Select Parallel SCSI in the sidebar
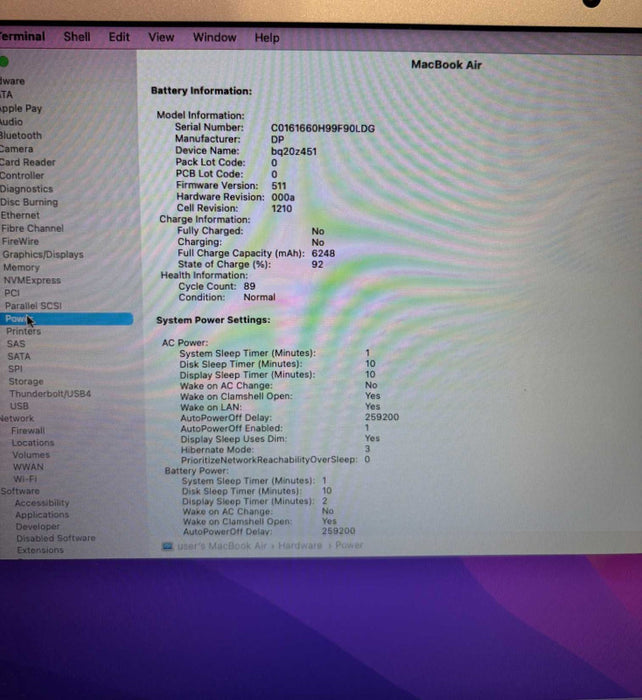Viewport: 642px width, 700px height. [x=33, y=306]
